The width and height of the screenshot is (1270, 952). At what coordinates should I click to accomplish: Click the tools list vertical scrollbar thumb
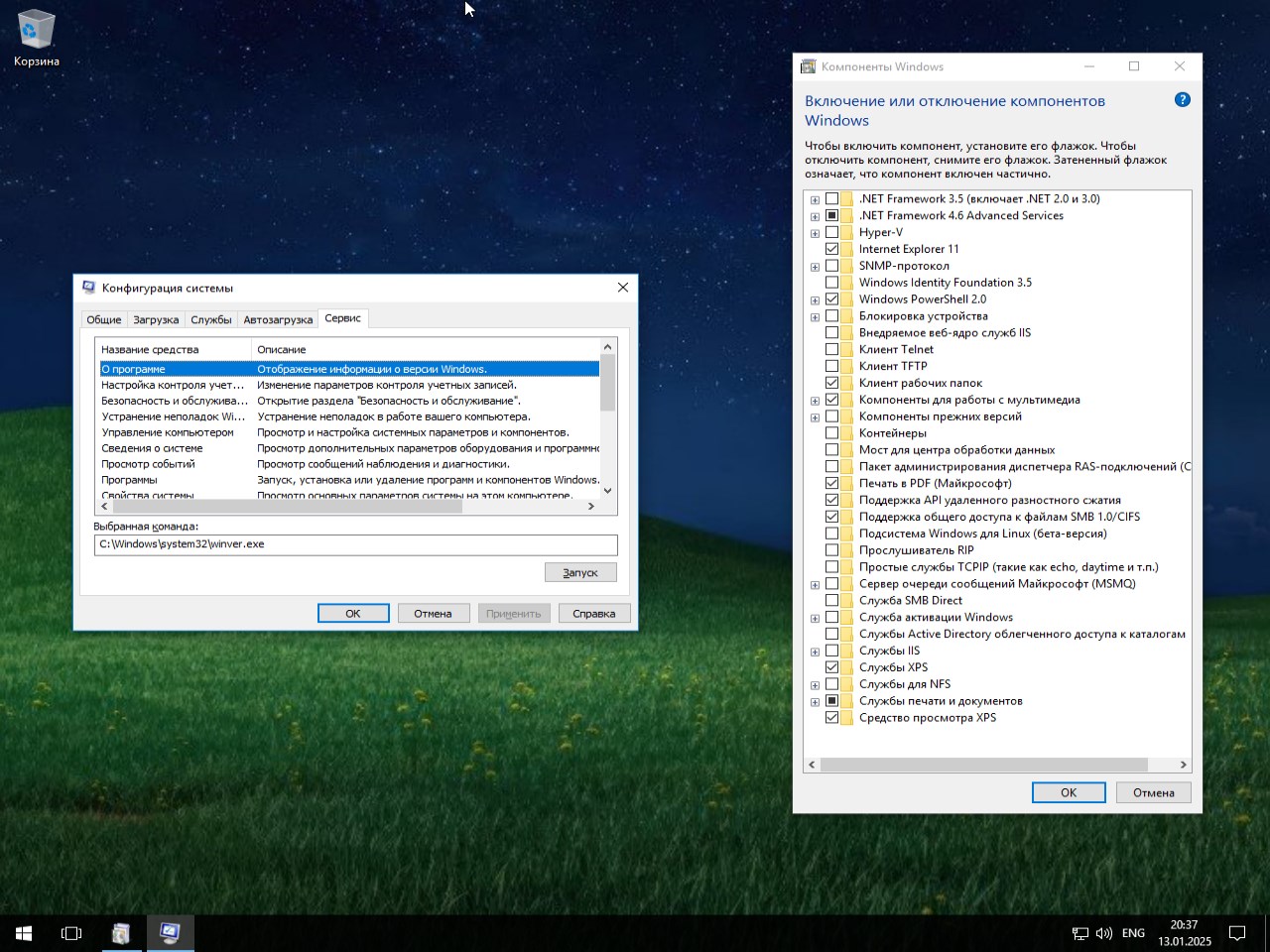click(608, 382)
